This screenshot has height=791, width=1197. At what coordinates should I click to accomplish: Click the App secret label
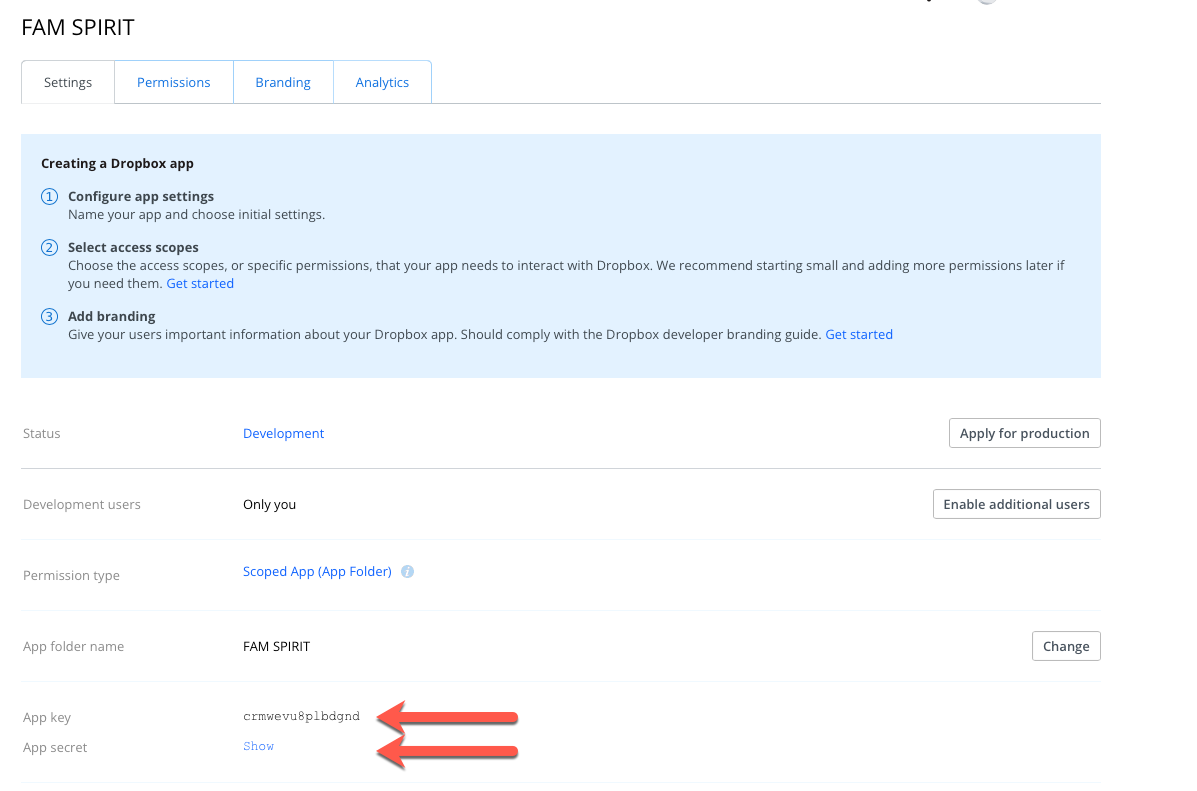pos(55,747)
